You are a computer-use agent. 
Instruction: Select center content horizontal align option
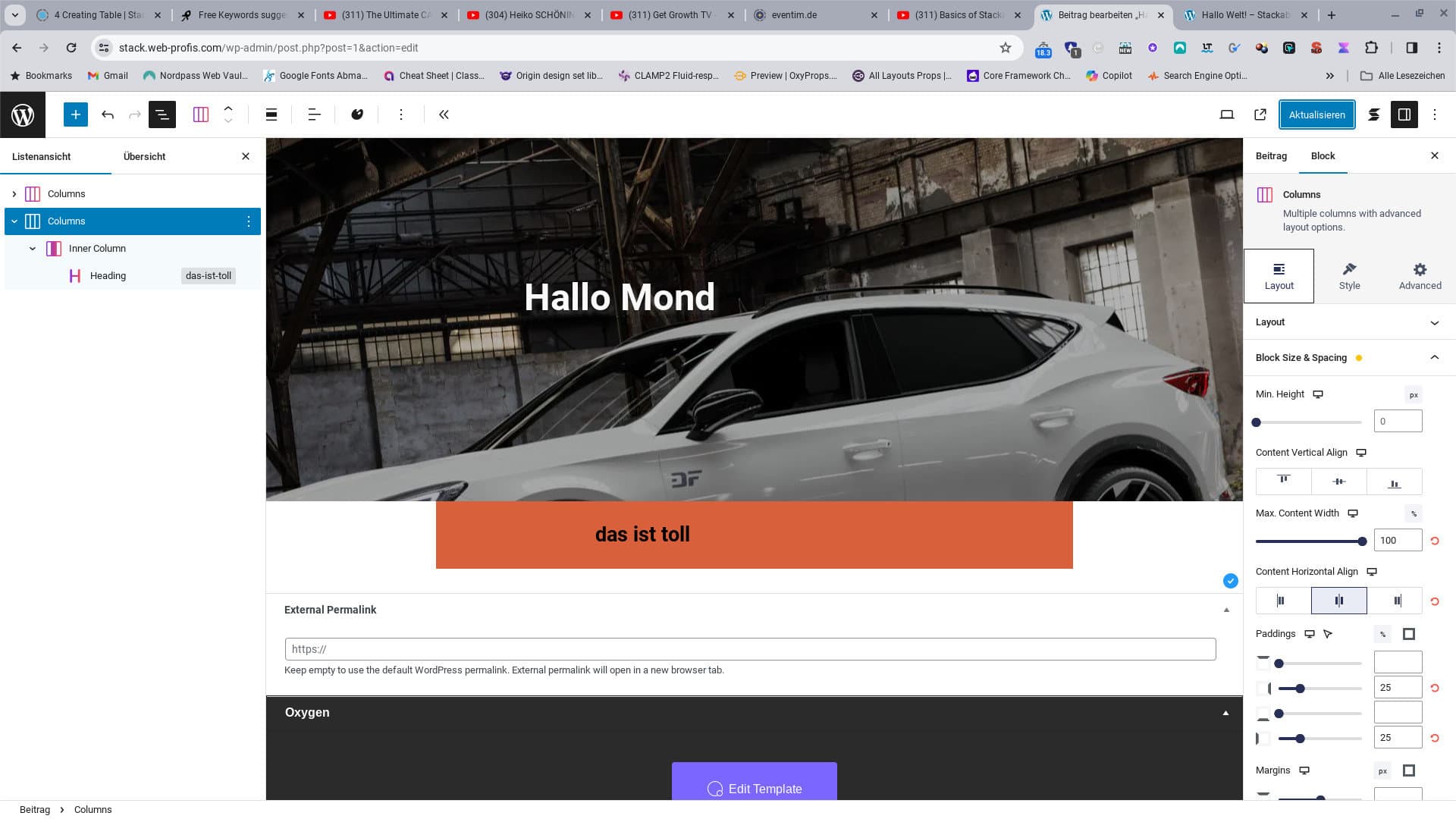[x=1338, y=601]
